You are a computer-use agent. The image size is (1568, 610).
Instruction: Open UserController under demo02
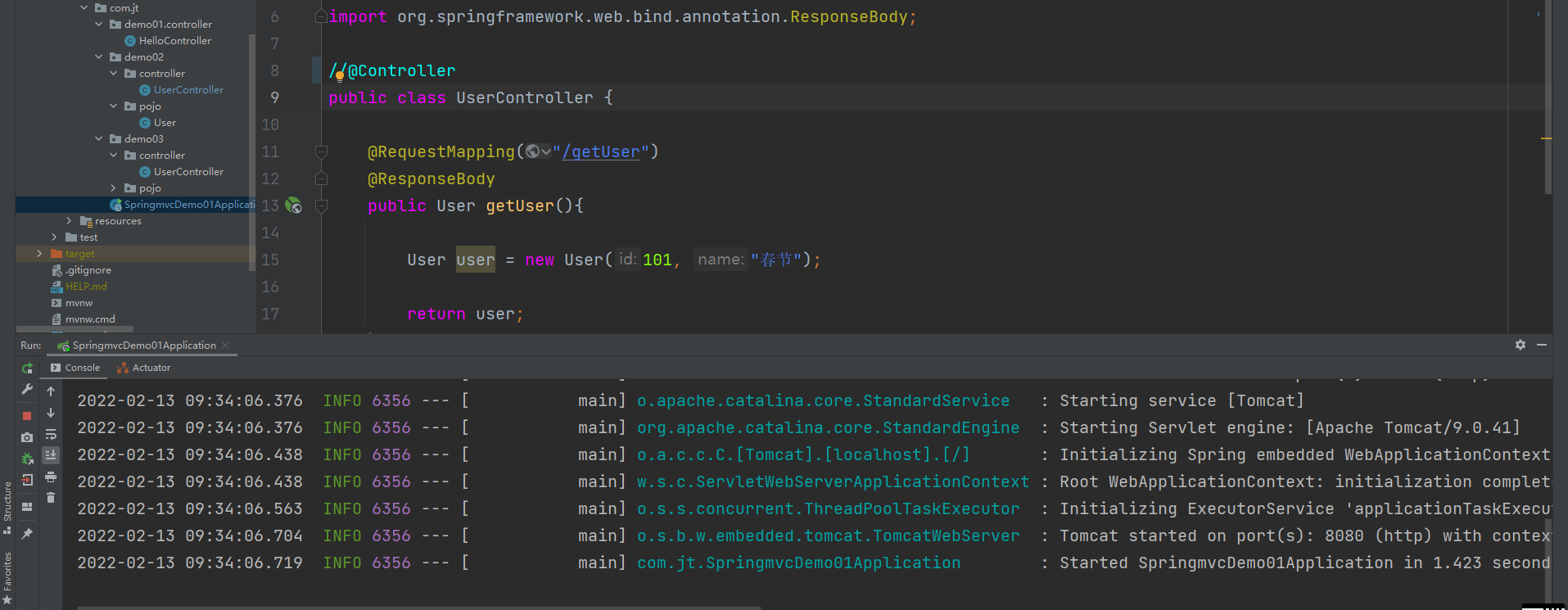click(x=188, y=90)
